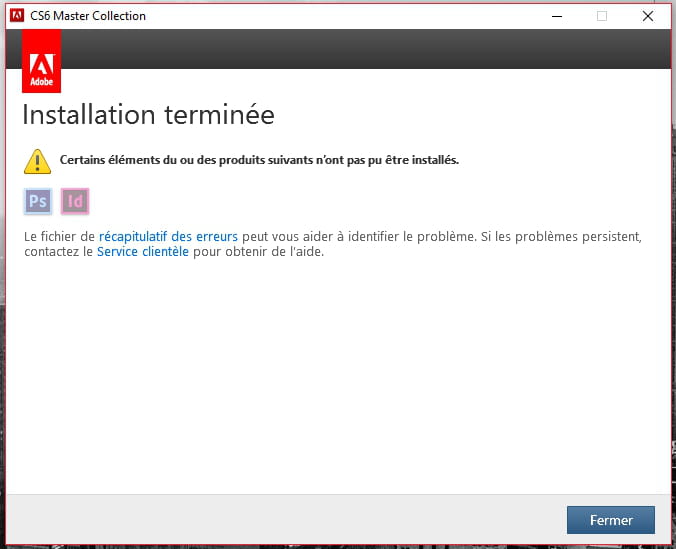This screenshot has height=549, width=676.
Task: Click the red Adobe logo badge
Action: [41, 61]
